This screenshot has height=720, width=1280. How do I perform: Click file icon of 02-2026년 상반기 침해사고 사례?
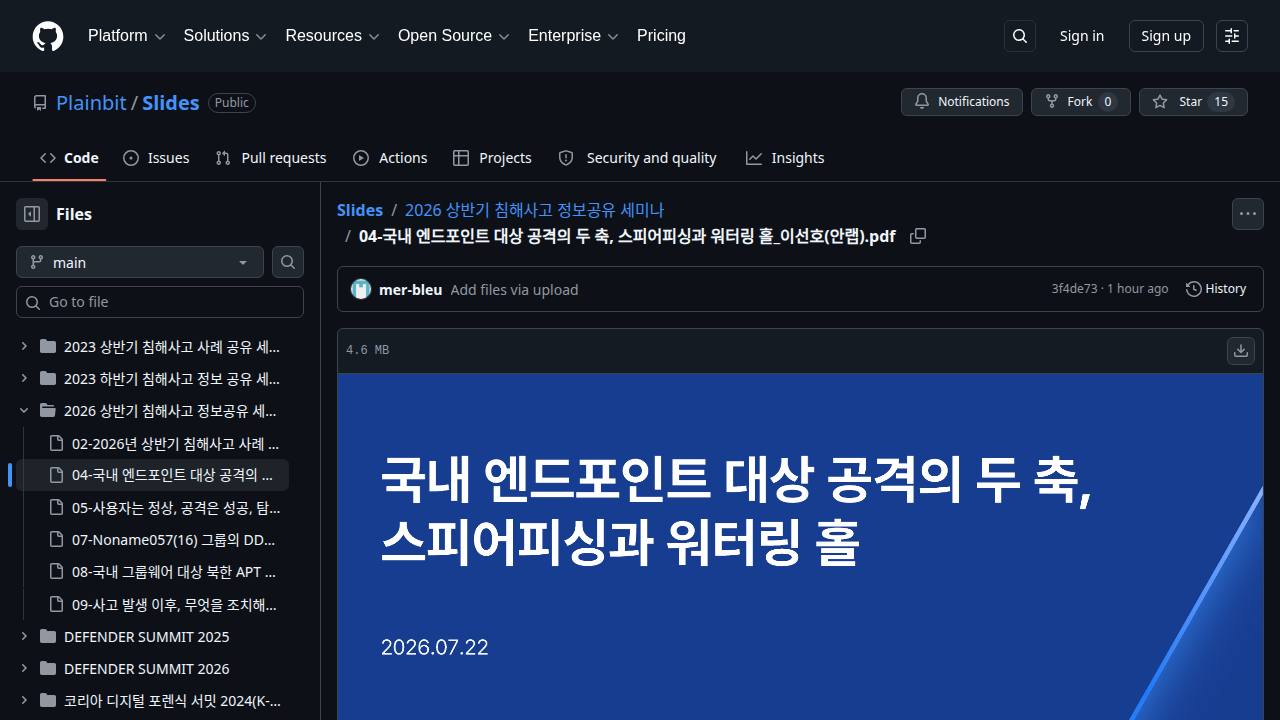pyautogui.click(x=56, y=443)
